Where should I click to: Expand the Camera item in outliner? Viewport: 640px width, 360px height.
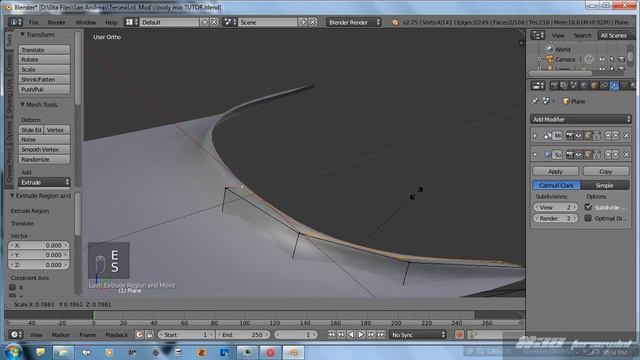point(539,59)
